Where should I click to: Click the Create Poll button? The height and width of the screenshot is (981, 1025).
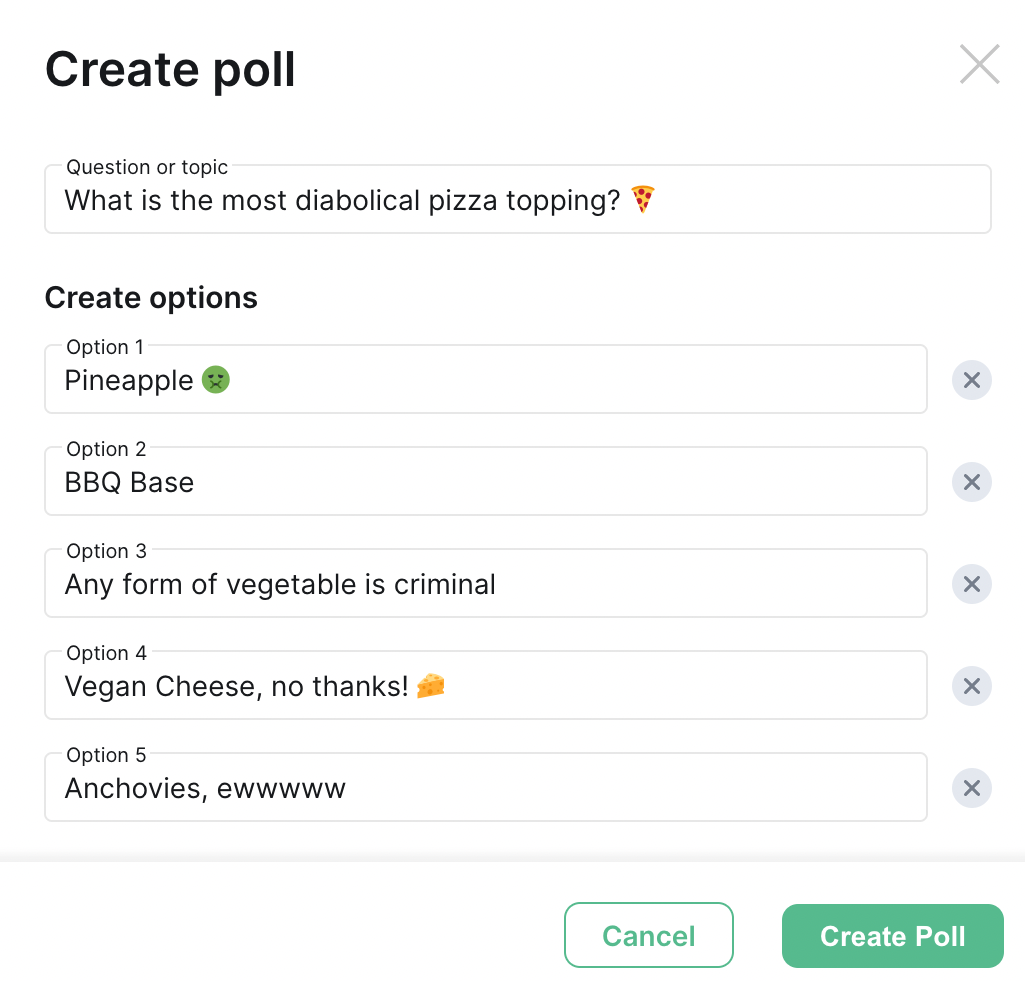coord(892,935)
